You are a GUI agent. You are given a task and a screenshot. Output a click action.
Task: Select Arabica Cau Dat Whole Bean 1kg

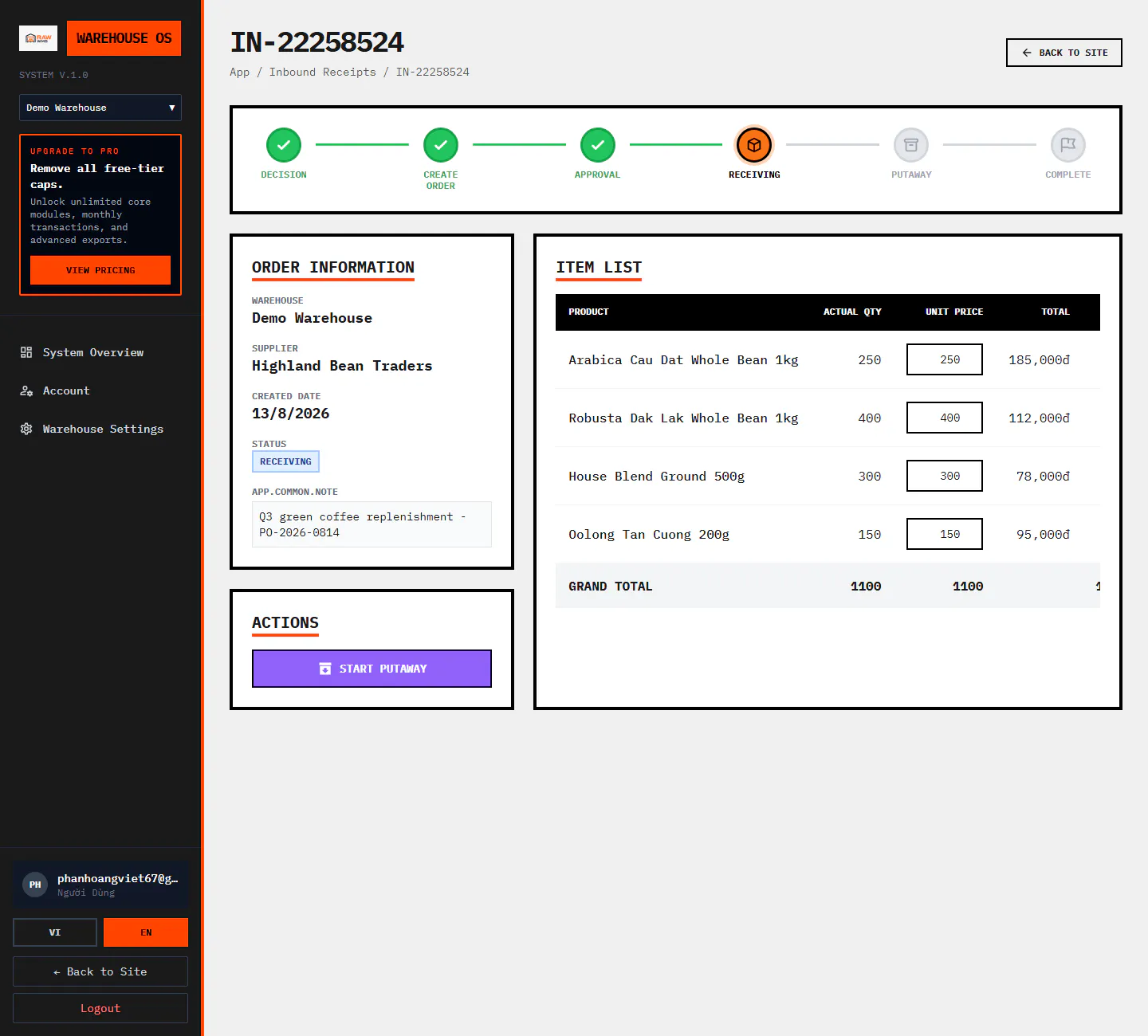(683, 359)
